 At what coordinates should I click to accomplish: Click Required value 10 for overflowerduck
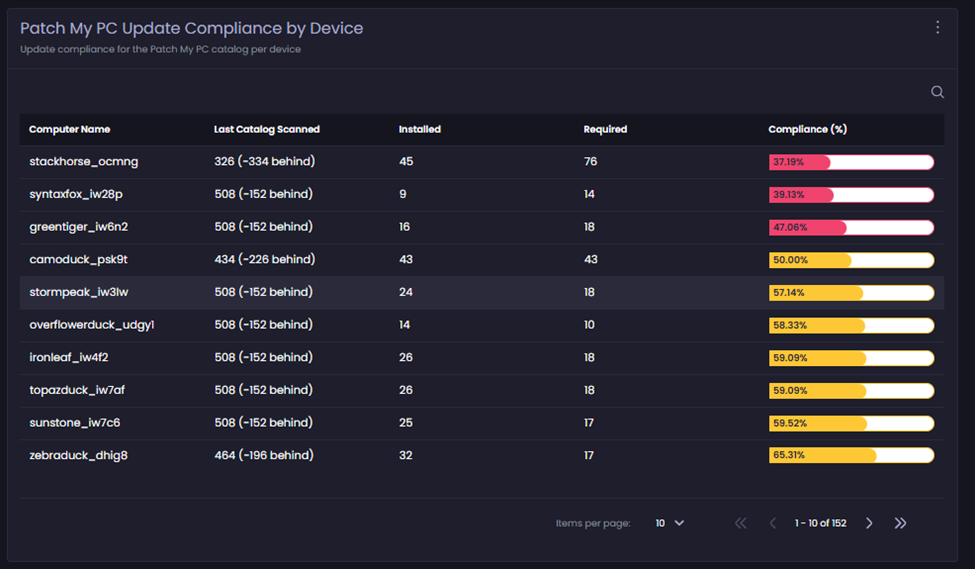[x=589, y=325]
